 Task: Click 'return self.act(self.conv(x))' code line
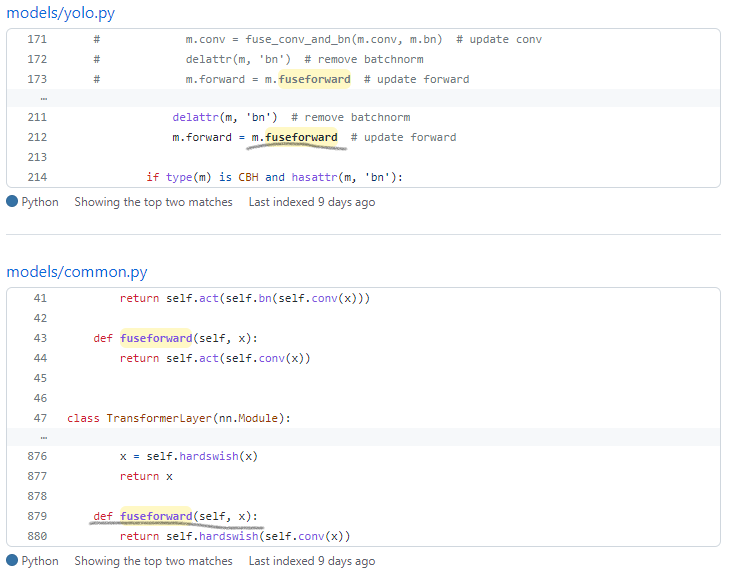pos(215,358)
